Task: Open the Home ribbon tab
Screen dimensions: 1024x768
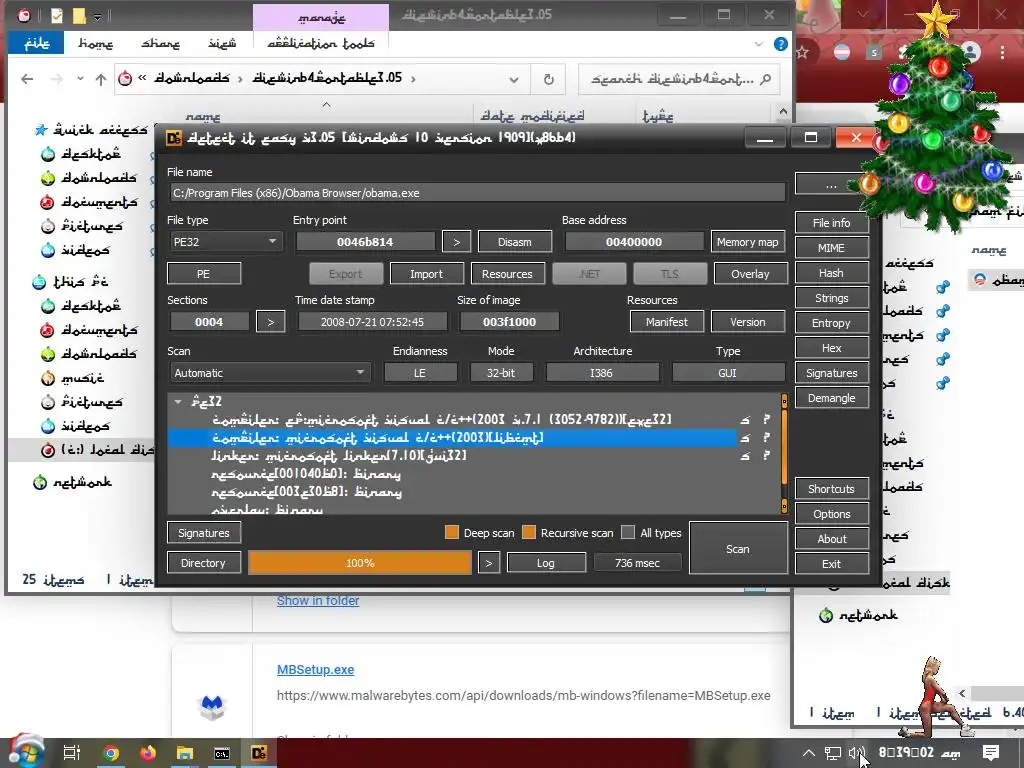Action: pyautogui.click(x=95, y=43)
